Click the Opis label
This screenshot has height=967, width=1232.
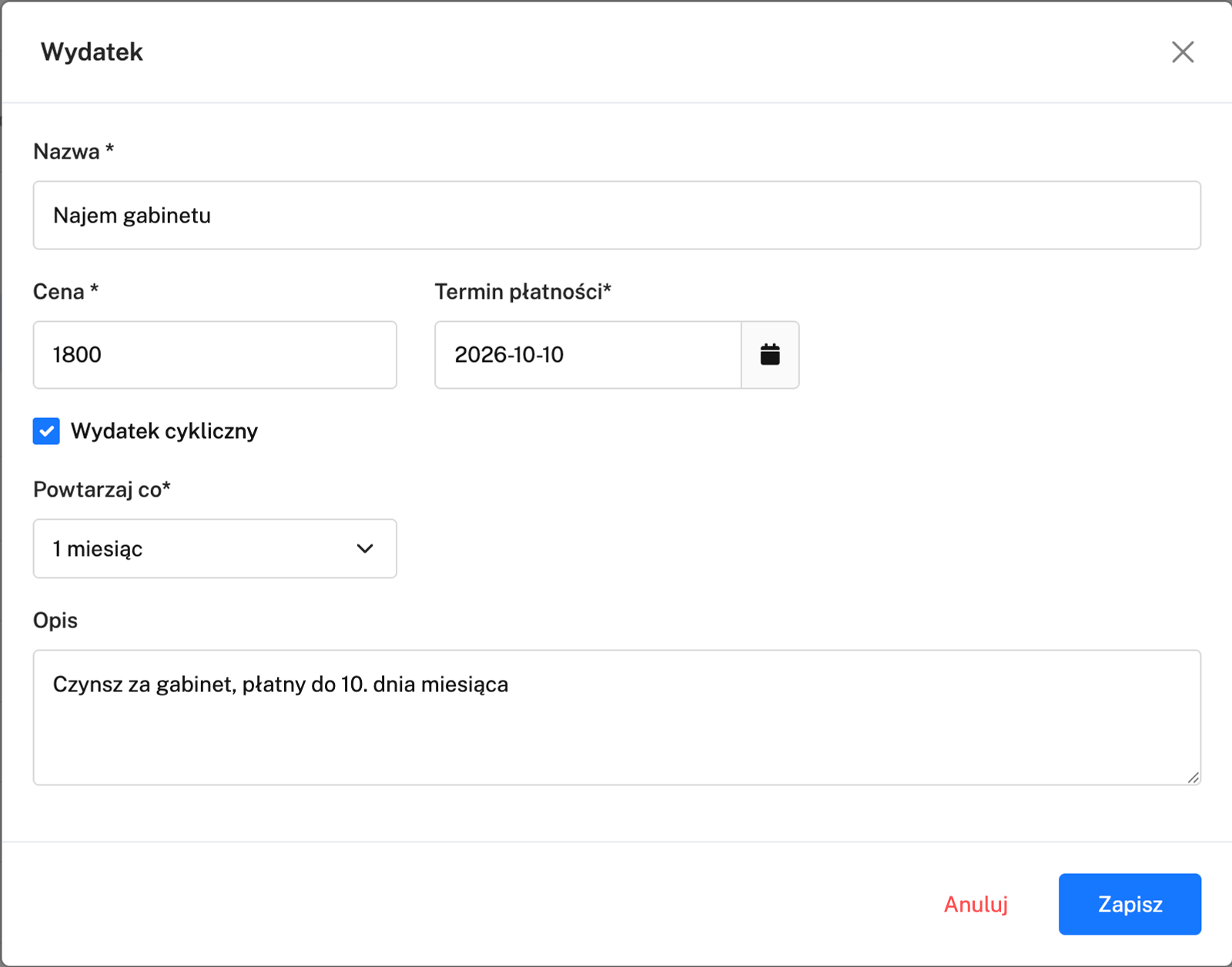pos(55,621)
